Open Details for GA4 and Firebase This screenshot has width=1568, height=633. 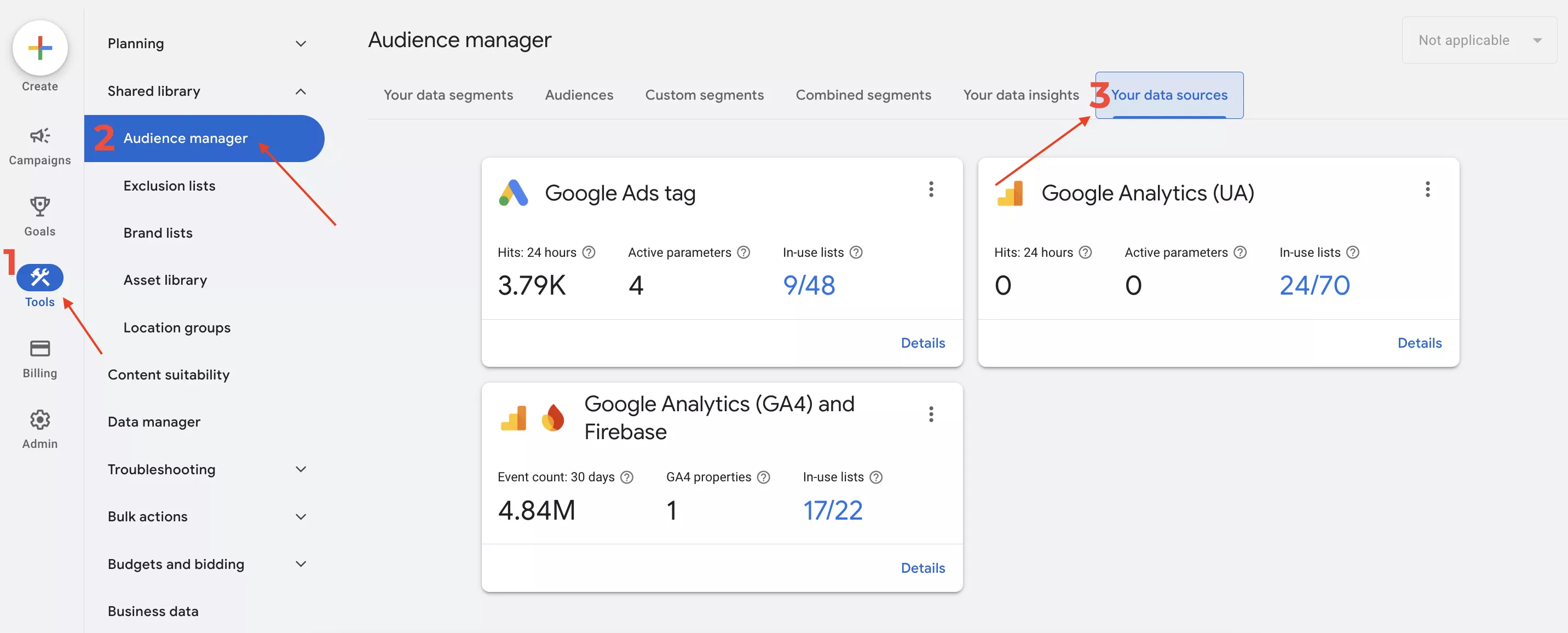923,568
